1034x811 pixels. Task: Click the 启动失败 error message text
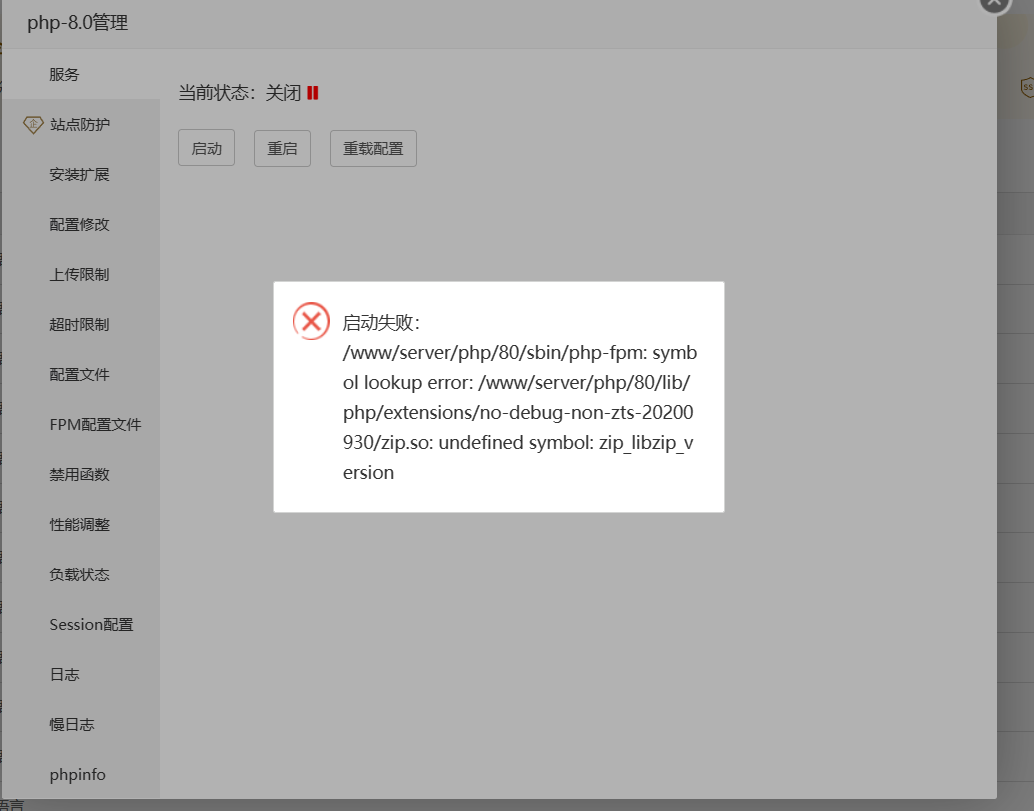pyautogui.click(x=520, y=398)
